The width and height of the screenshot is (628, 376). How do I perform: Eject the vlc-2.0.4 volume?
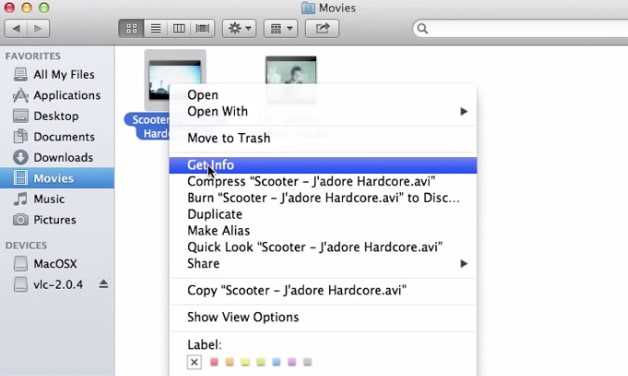103,284
